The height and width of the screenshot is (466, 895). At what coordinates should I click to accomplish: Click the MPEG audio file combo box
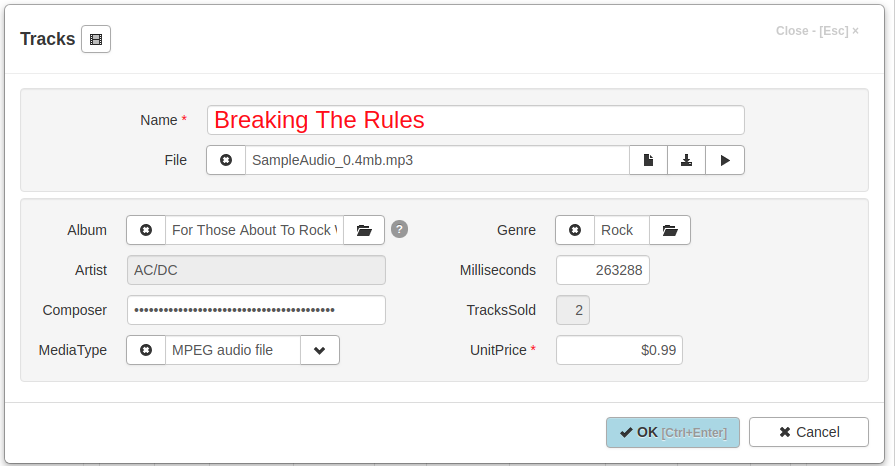coord(233,350)
